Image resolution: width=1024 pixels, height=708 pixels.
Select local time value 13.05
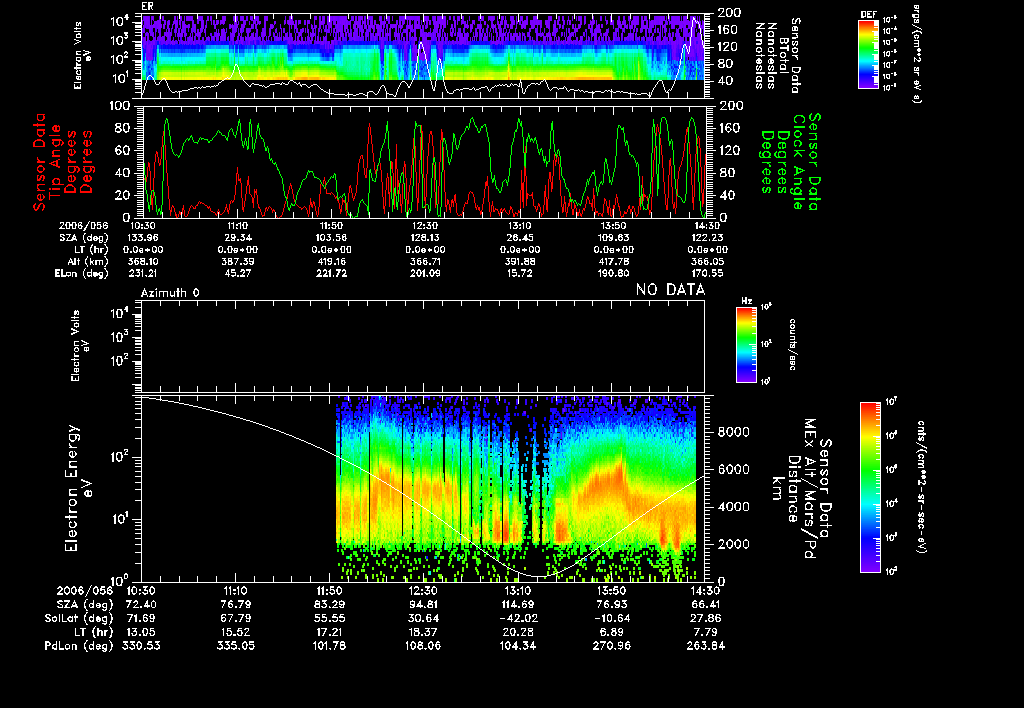[141, 632]
